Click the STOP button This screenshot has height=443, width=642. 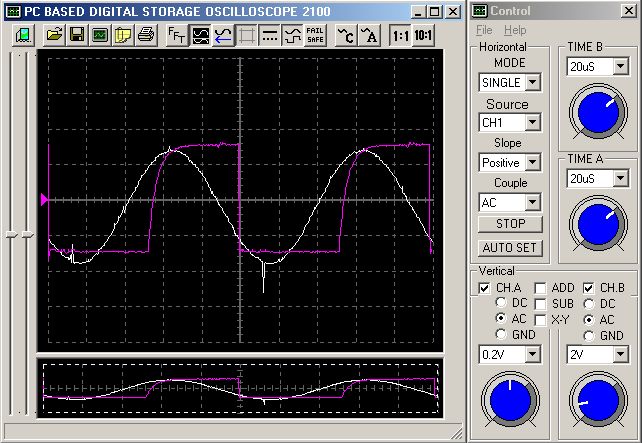tap(510, 224)
